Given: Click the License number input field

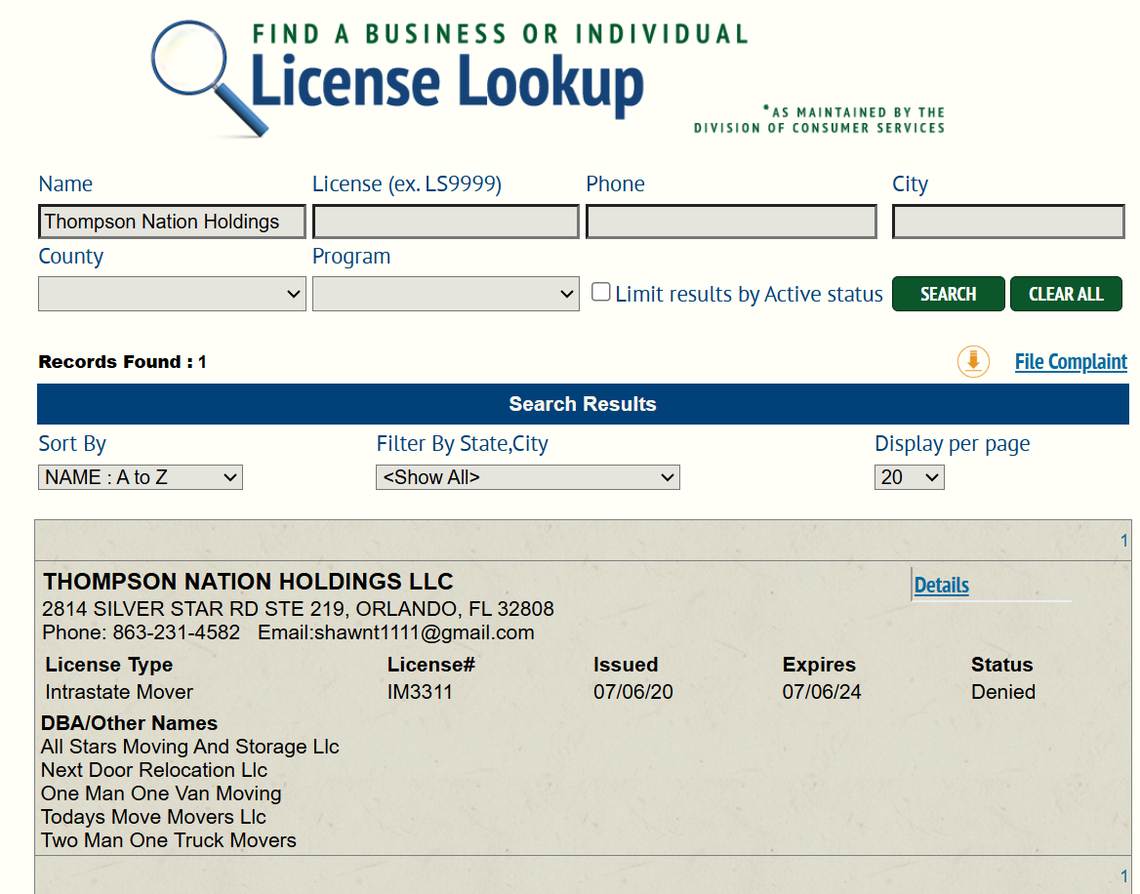Looking at the screenshot, I should (445, 221).
